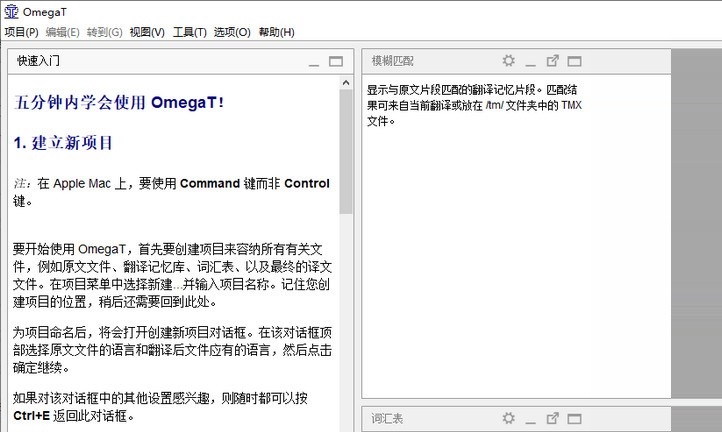This screenshot has height=432, width=722.
Task: Select the 词汇表 pane title
Action: pos(387,418)
